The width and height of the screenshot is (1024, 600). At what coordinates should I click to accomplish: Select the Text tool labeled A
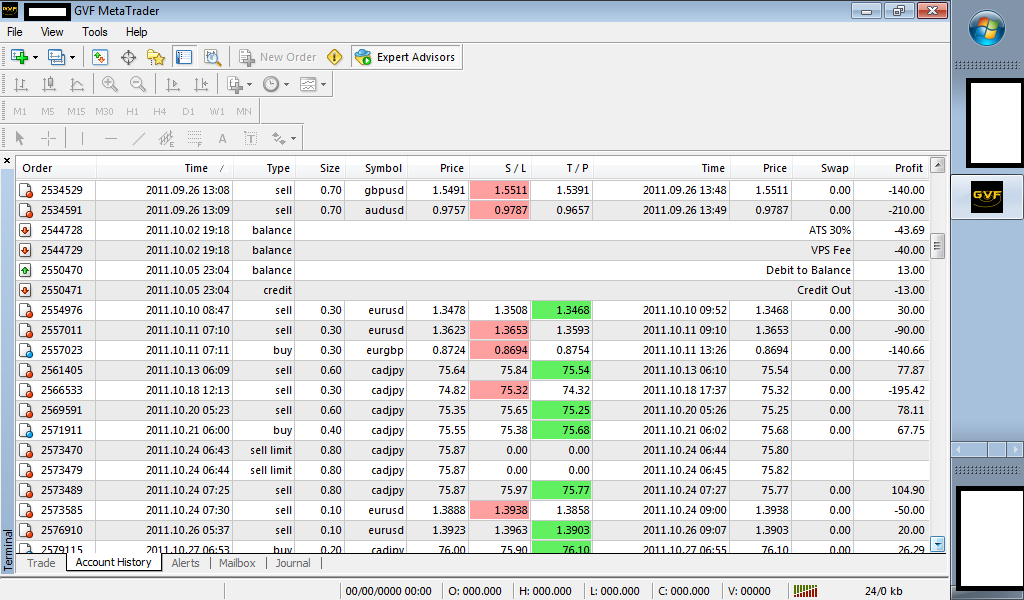tap(223, 138)
